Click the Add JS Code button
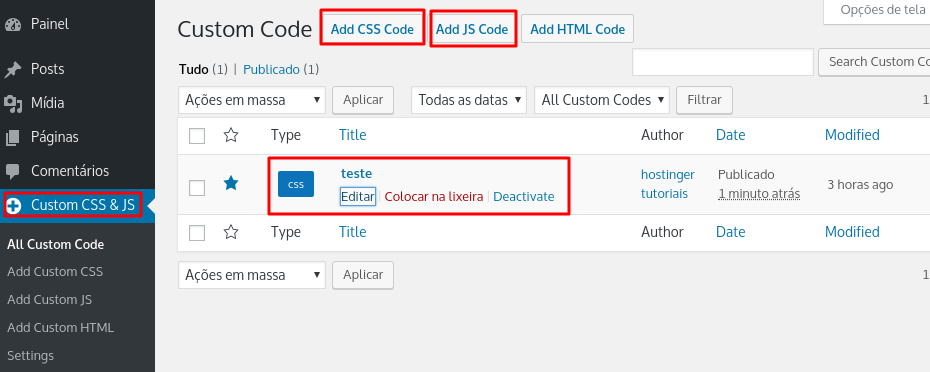Image resolution: width=930 pixels, height=372 pixels. (472, 29)
